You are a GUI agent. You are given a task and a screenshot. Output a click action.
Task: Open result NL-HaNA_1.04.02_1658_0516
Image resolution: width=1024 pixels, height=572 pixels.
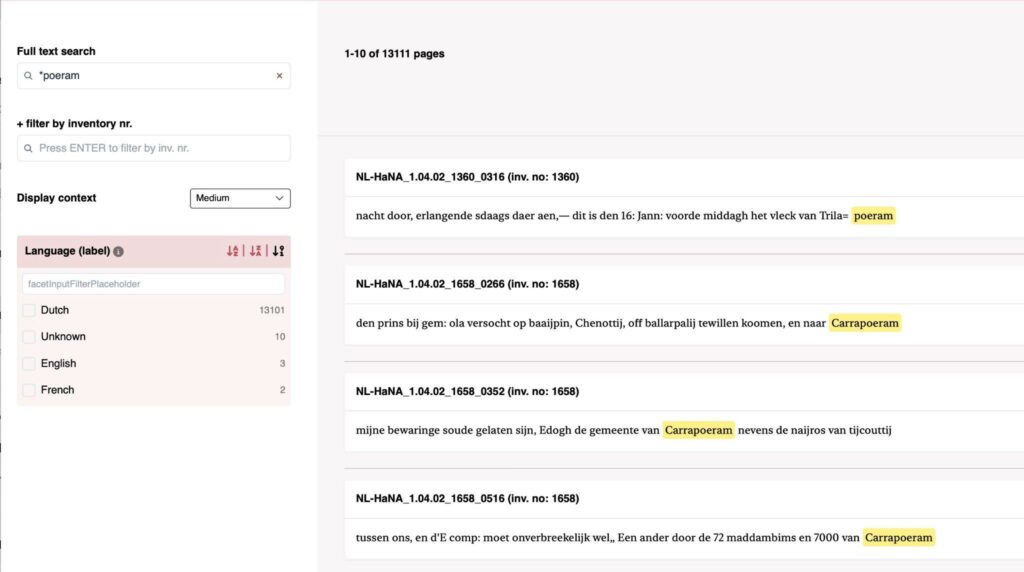[x=467, y=498]
